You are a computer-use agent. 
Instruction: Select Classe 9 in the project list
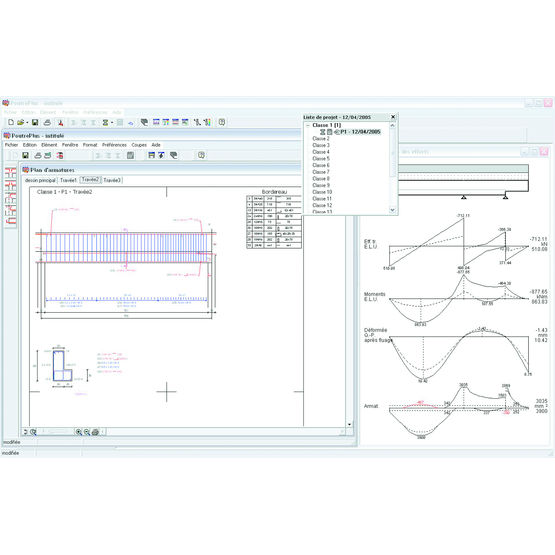coord(321,185)
